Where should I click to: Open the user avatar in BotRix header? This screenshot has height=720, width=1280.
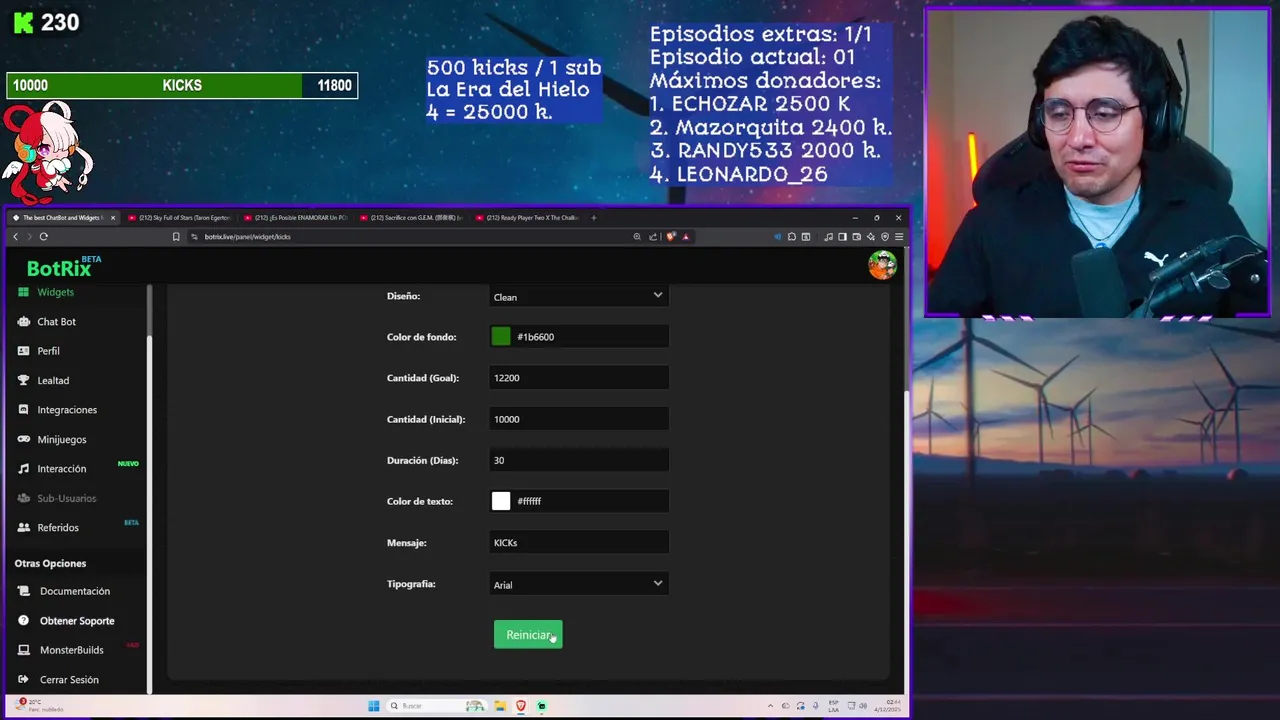[882, 265]
